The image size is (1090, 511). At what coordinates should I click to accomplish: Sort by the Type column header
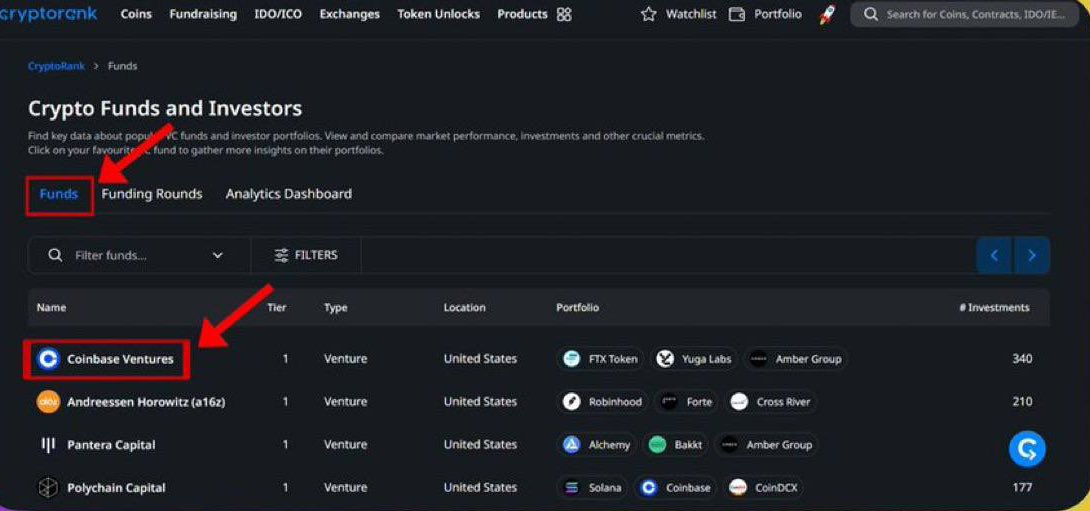coord(336,307)
